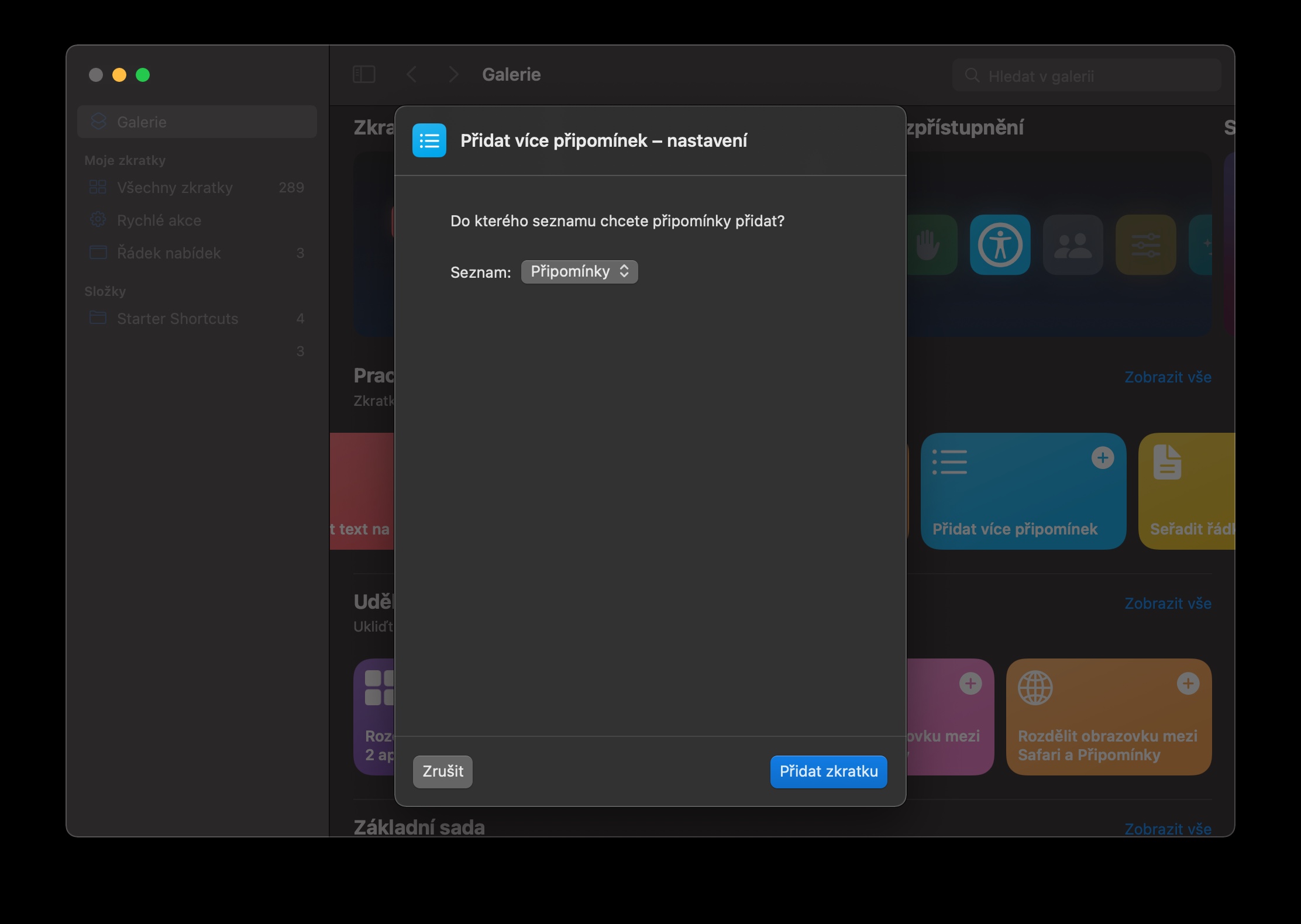Click the 'Hledat v galerii' search field
The height and width of the screenshot is (924, 1301).
(1088, 76)
